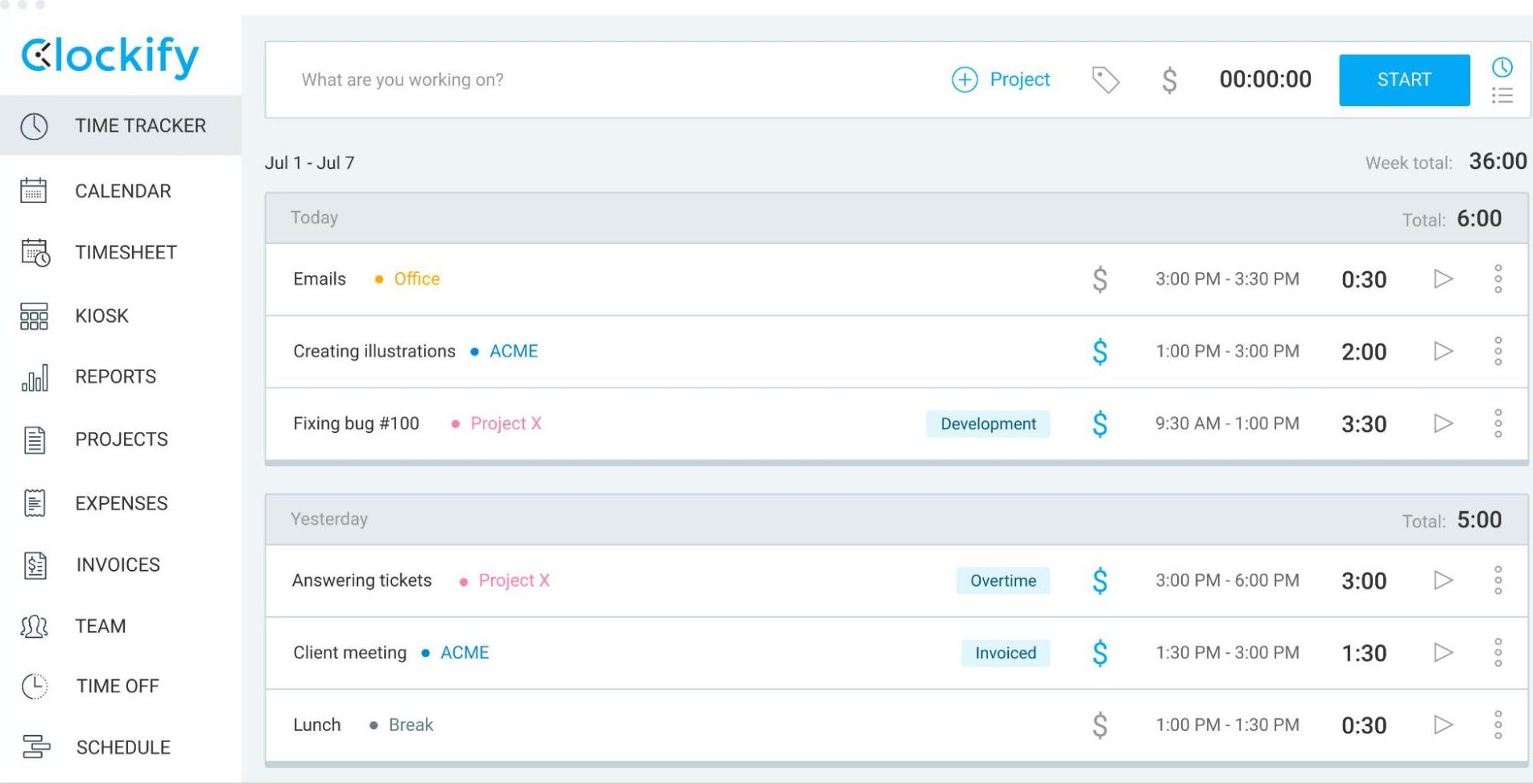
Task: Open more options for Creating illustrations
Action: coord(1498,351)
